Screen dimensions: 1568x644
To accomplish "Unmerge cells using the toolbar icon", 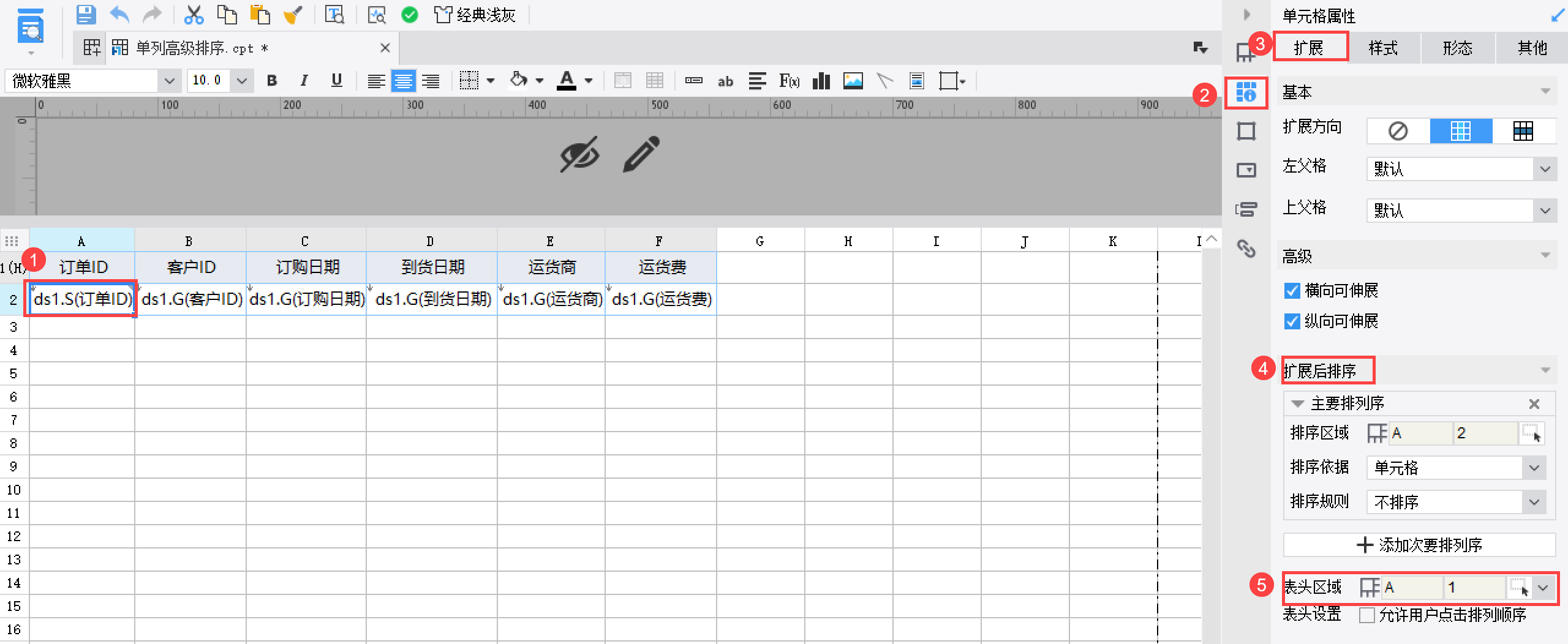I will pos(655,81).
